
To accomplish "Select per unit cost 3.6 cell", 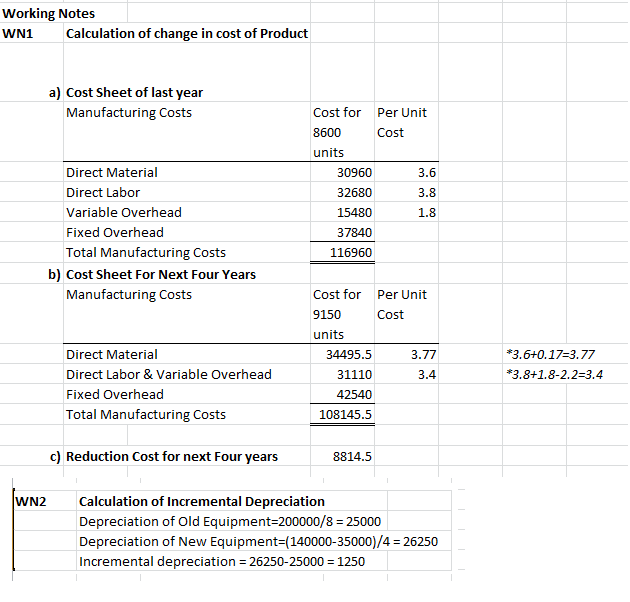I will click(x=427, y=172).
